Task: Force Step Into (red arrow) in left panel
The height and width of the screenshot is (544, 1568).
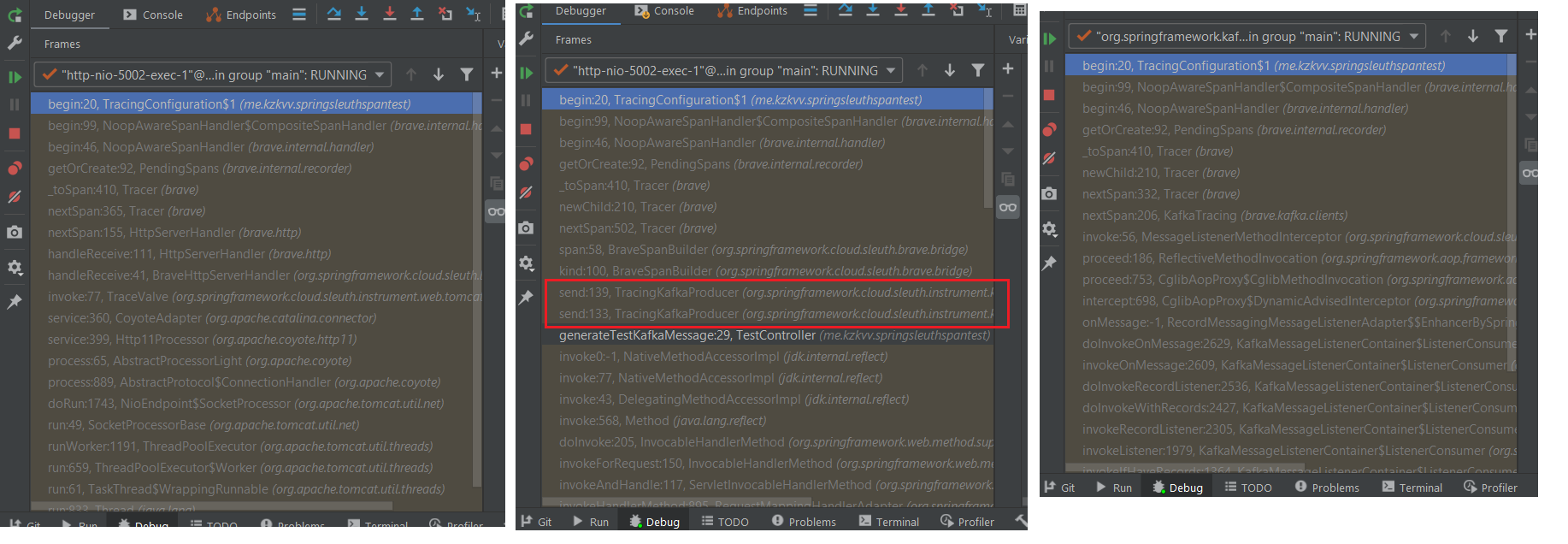Action: click(x=390, y=14)
